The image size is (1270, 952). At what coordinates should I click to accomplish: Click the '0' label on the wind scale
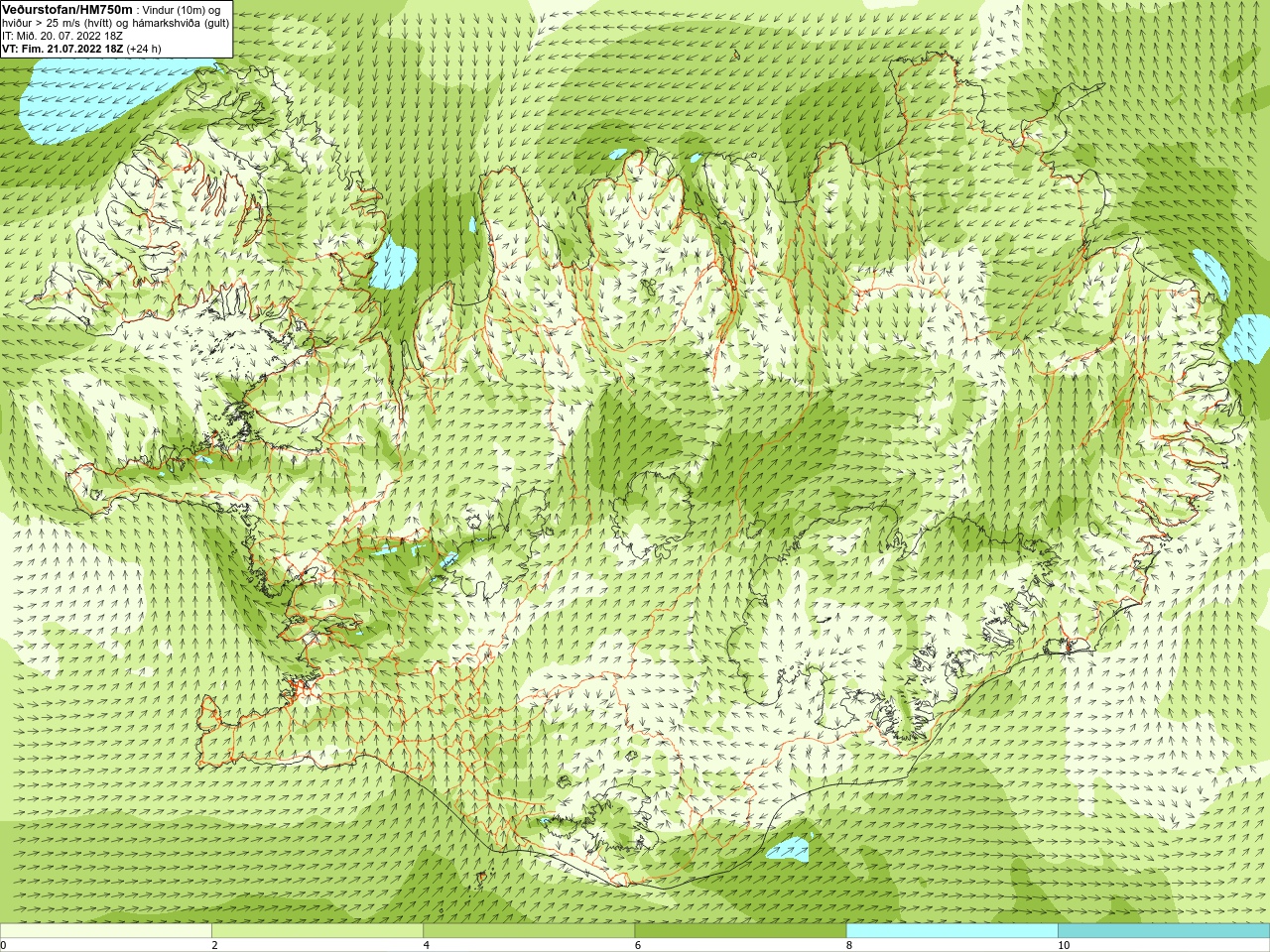pyautogui.click(x=4, y=945)
